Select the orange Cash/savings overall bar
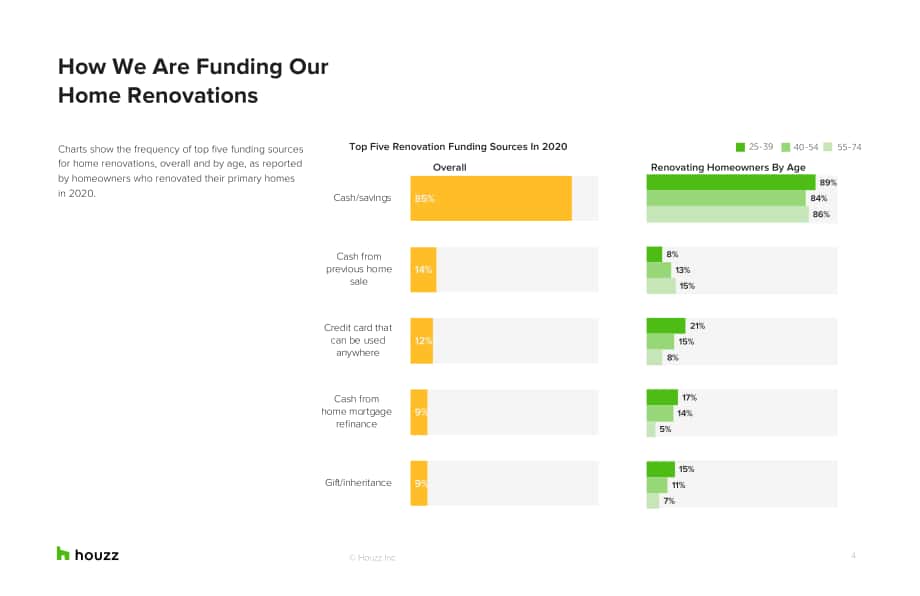 pos(491,198)
